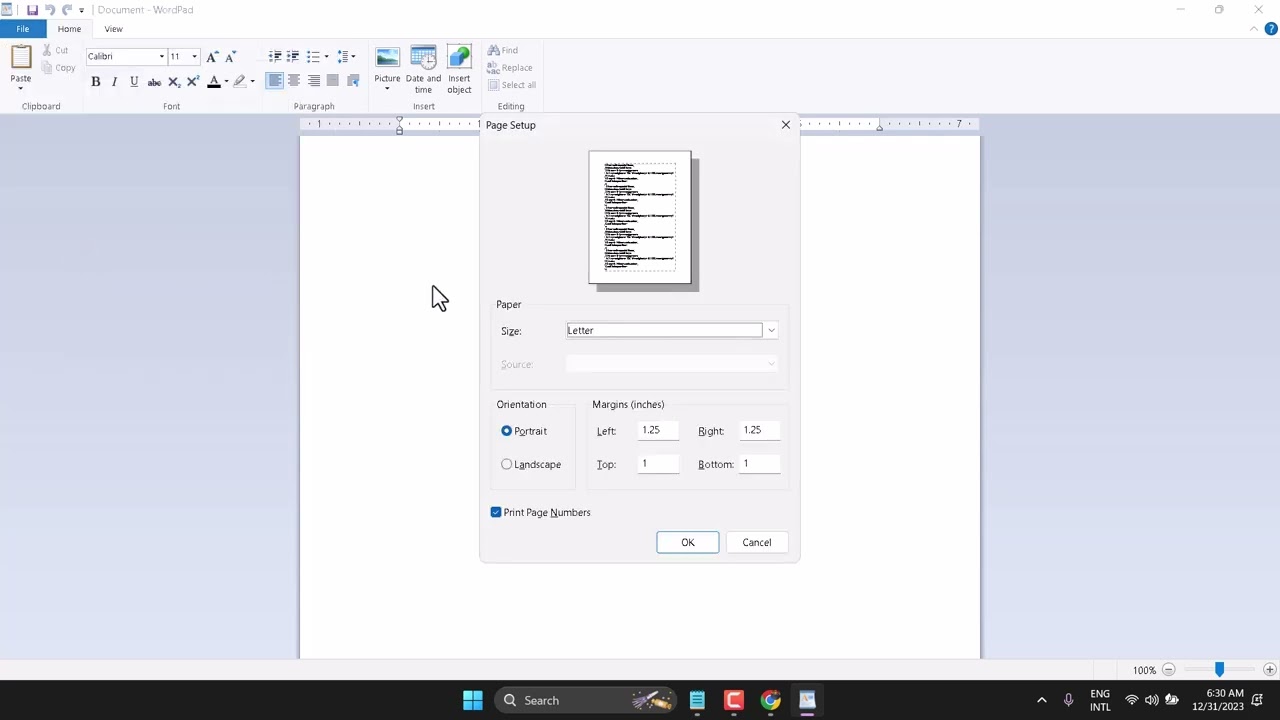The width and height of the screenshot is (1280, 720).
Task: Click the Cut scissors icon
Action: (x=47, y=50)
